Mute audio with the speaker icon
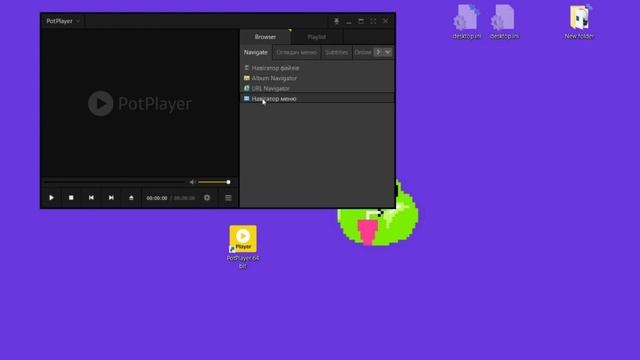Image resolution: width=640 pixels, height=360 pixels. (x=192, y=182)
